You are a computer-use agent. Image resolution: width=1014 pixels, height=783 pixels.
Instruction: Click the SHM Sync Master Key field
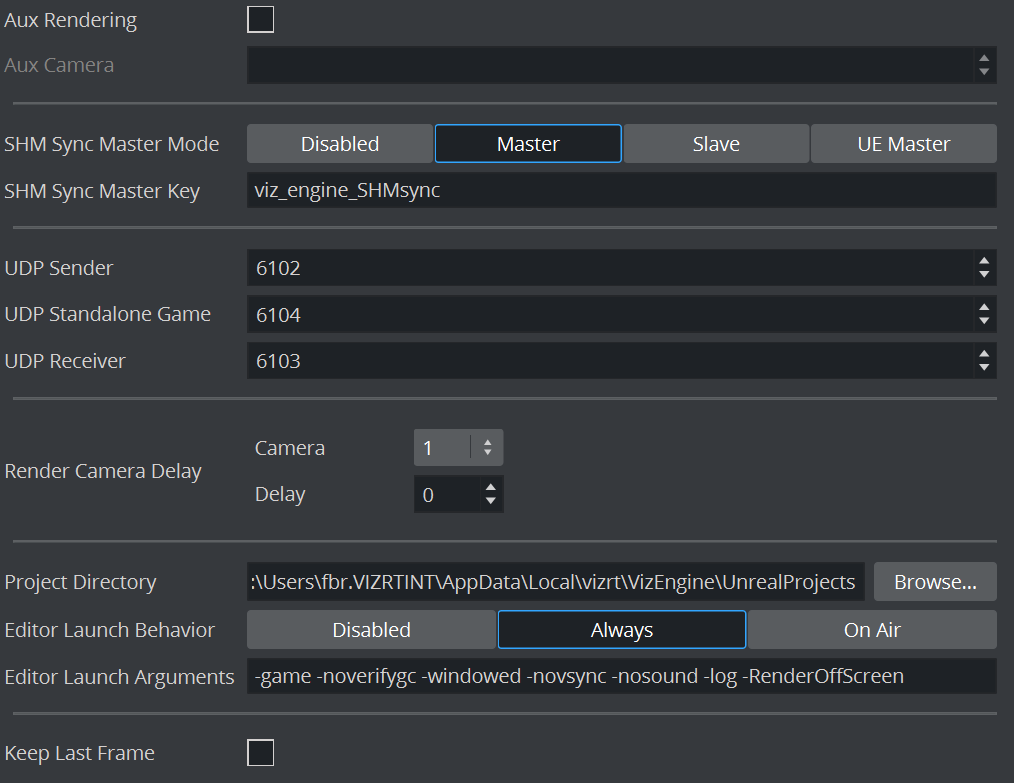point(620,190)
